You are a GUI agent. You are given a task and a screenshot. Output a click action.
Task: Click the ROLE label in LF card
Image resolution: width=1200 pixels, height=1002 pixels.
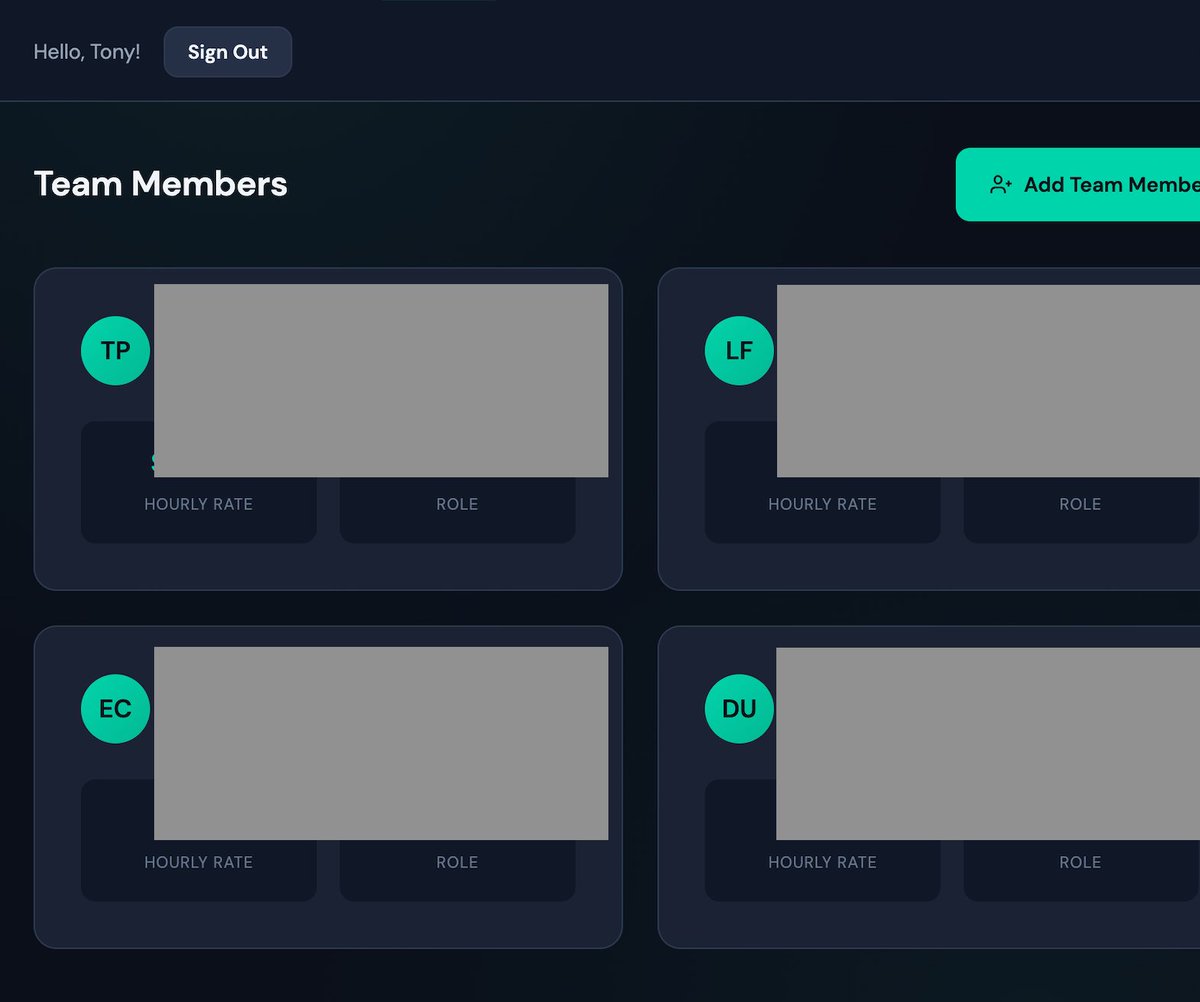[1080, 504]
